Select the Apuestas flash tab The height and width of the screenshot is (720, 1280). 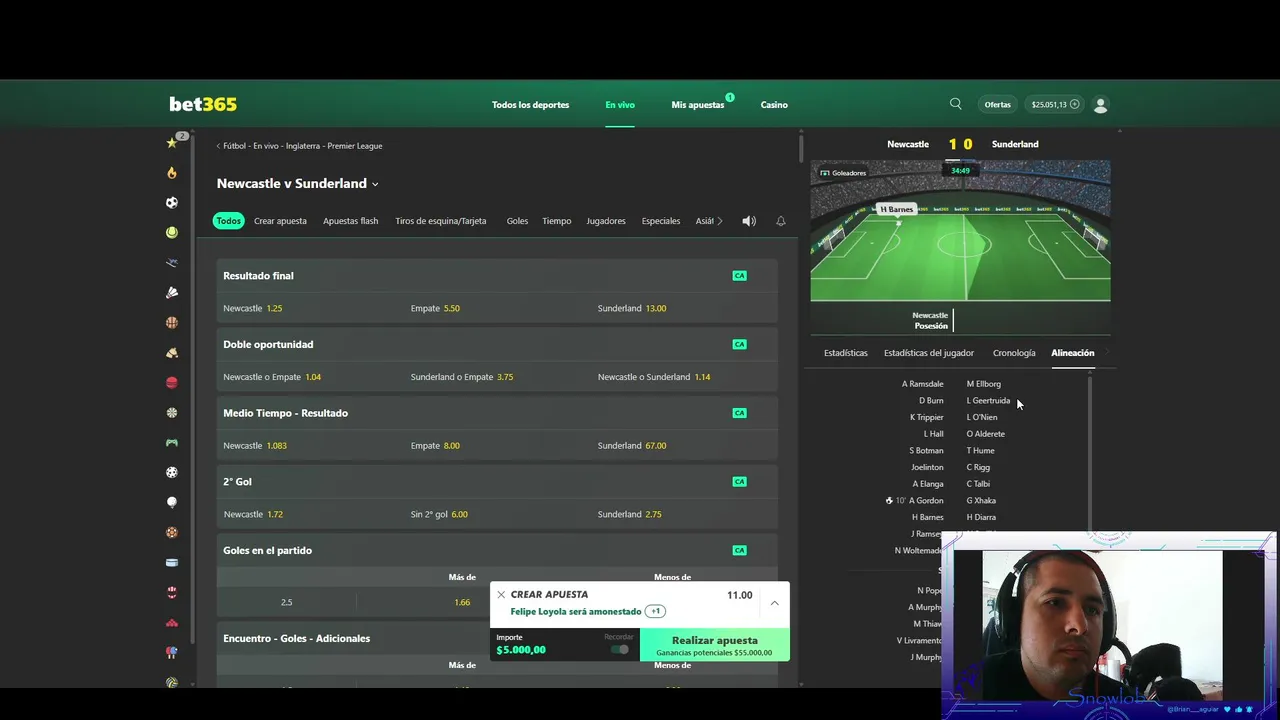(350, 221)
